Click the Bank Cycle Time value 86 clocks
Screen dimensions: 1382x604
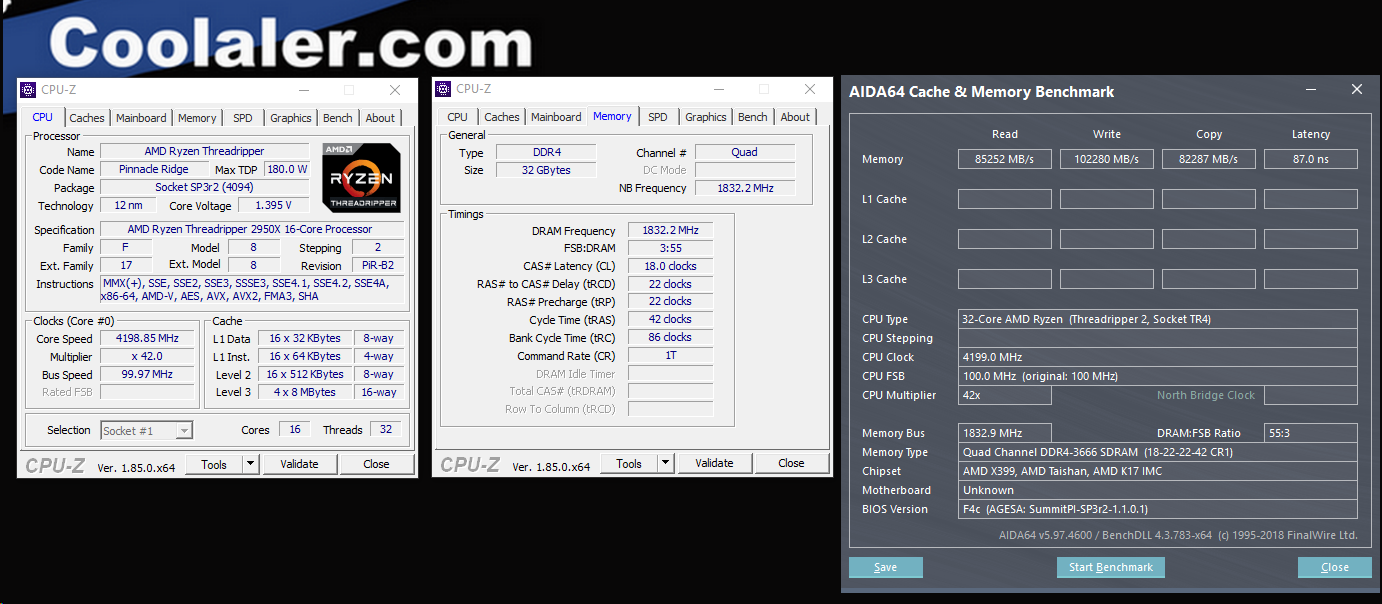(670, 337)
